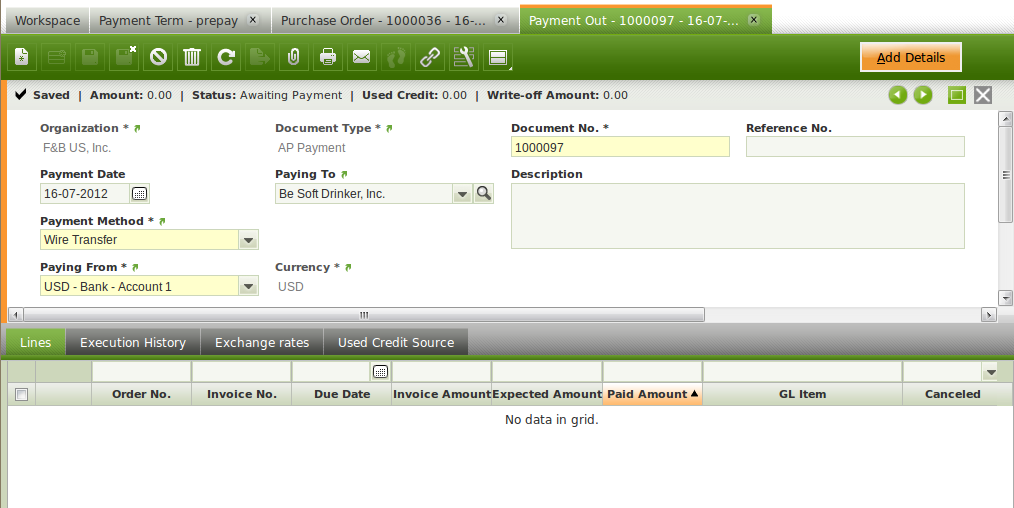
Task: Expand the Paying To dropdown arrow
Action: (461, 194)
